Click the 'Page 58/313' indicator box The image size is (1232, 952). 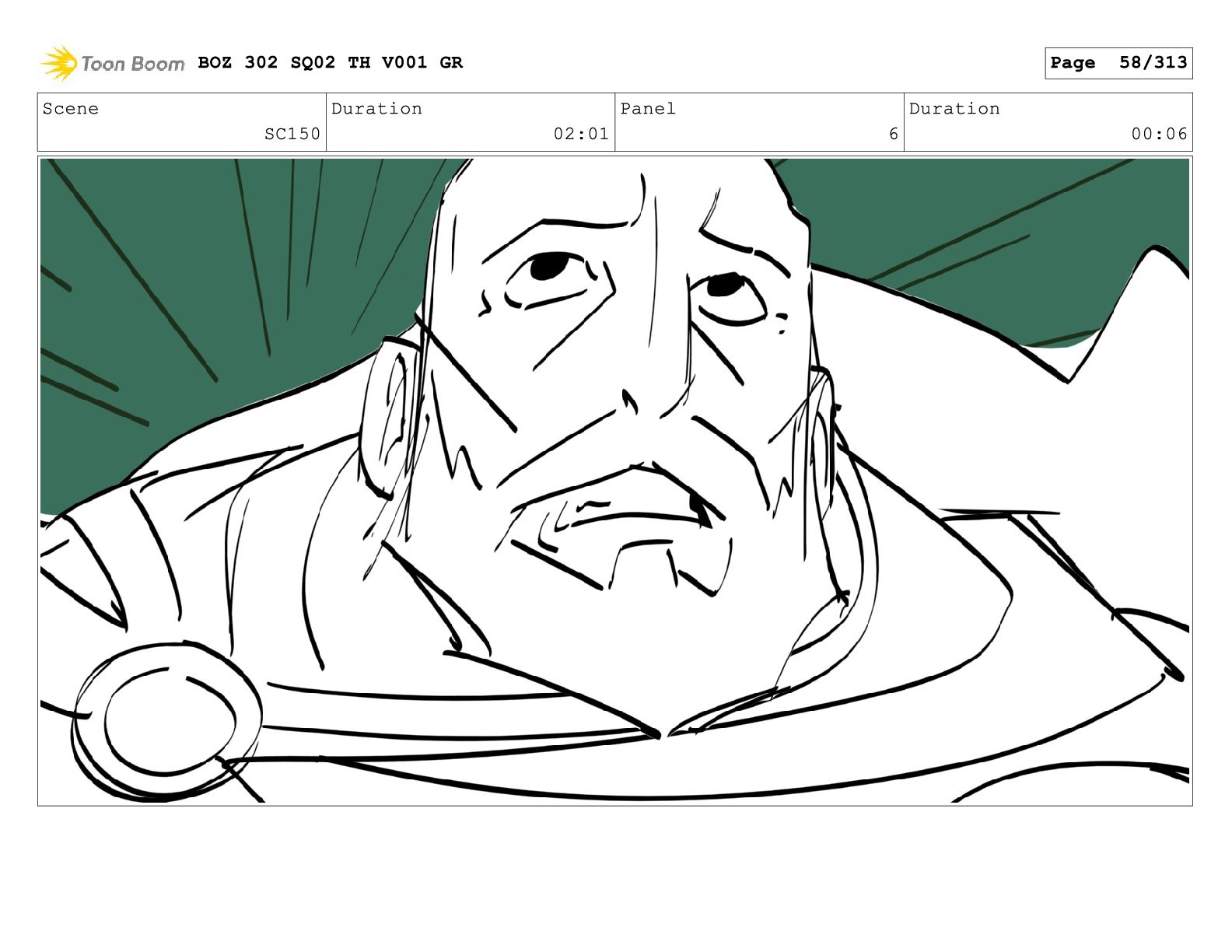(x=1118, y=63)
